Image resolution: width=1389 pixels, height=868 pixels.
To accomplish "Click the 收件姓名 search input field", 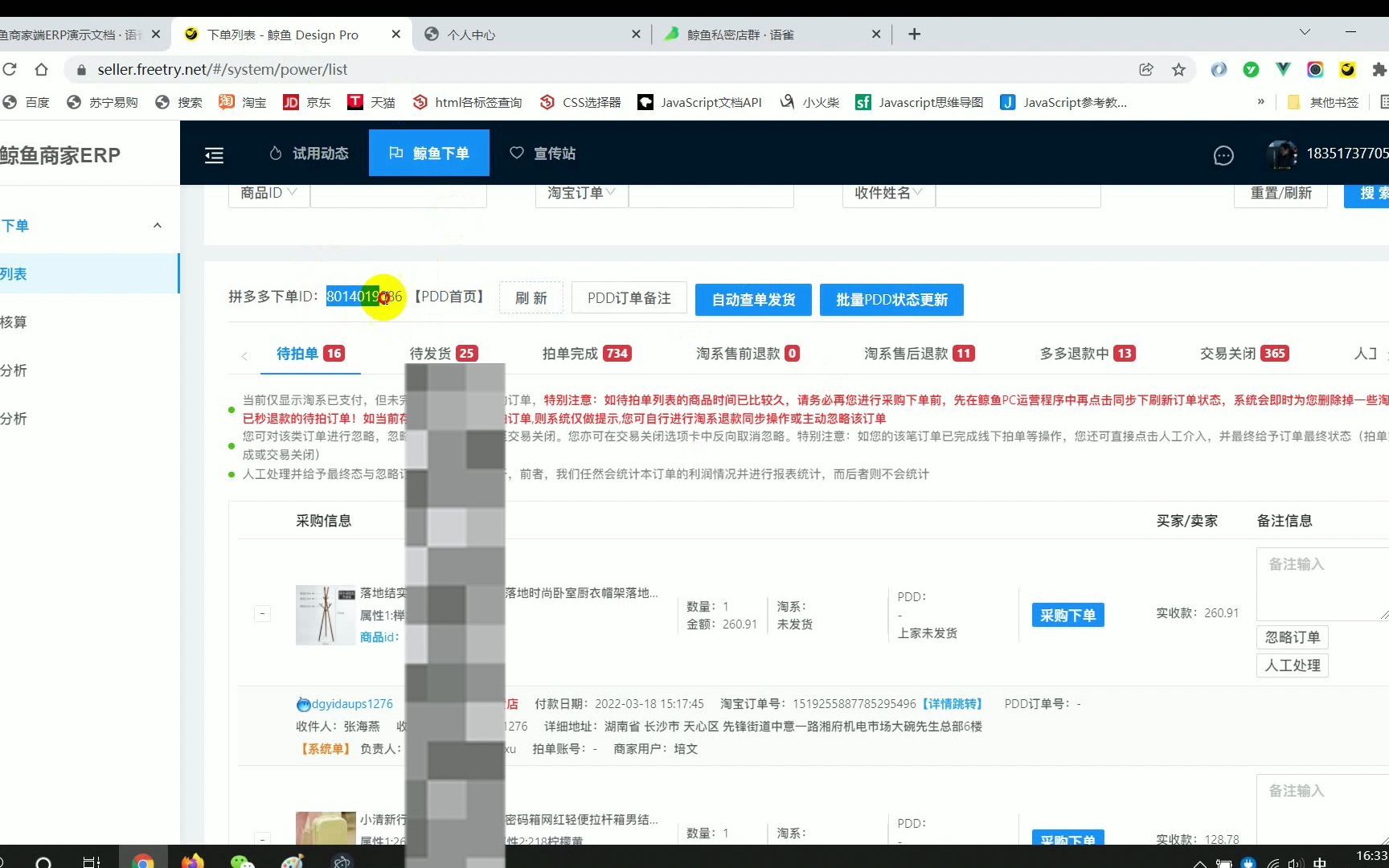I will tap(1018, 194).
